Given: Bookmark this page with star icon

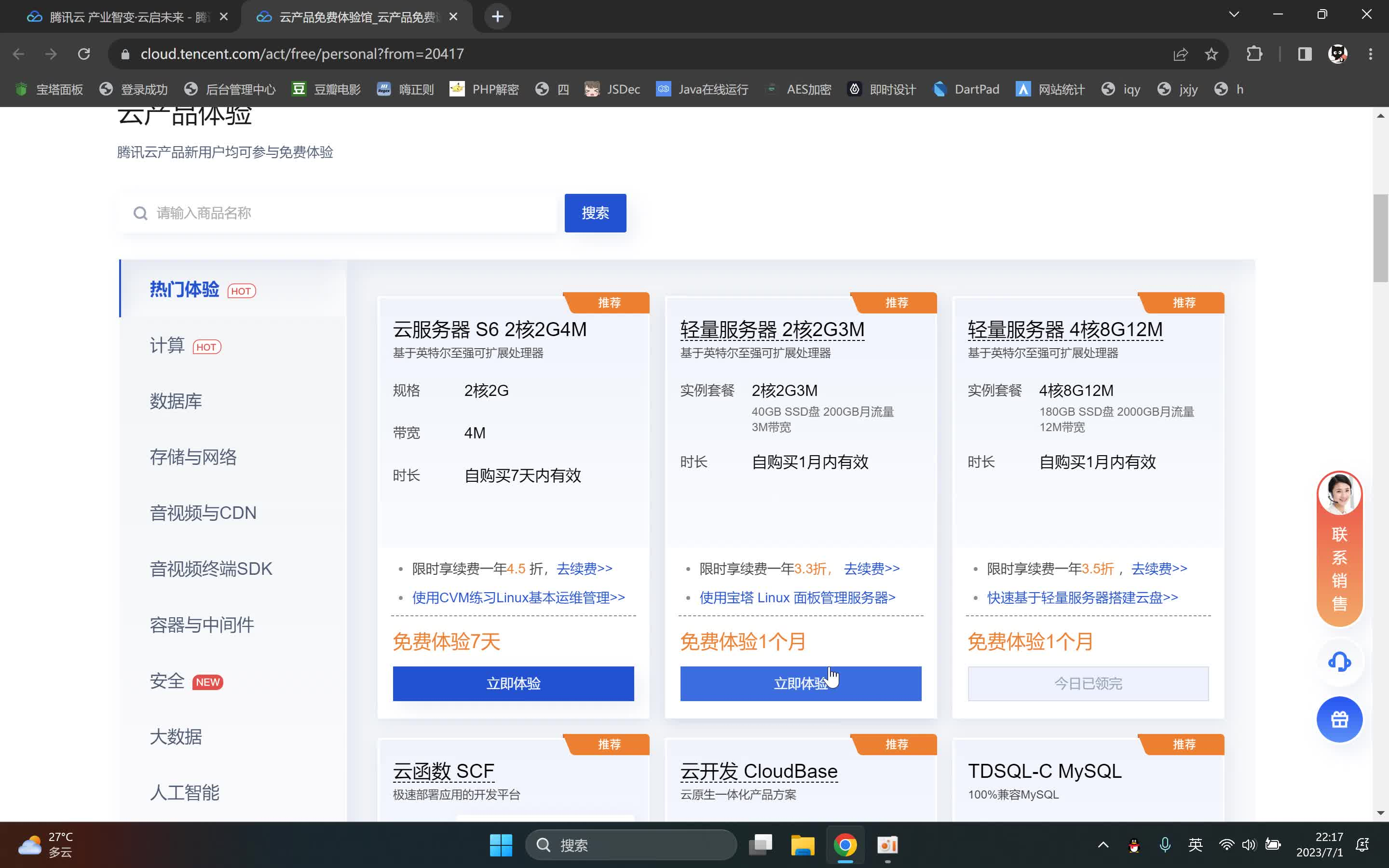Looking at the screenshot, I should point(1211,54).
